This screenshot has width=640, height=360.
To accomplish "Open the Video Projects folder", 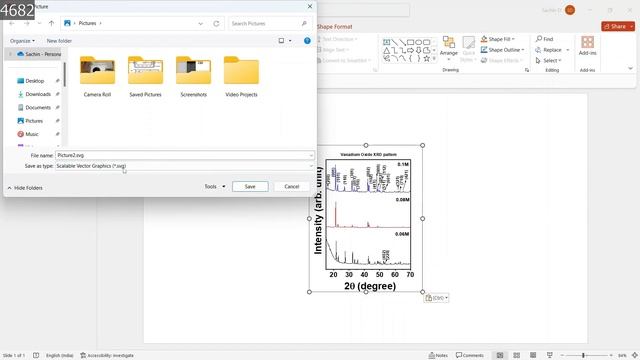I will [x=241, y=76].
